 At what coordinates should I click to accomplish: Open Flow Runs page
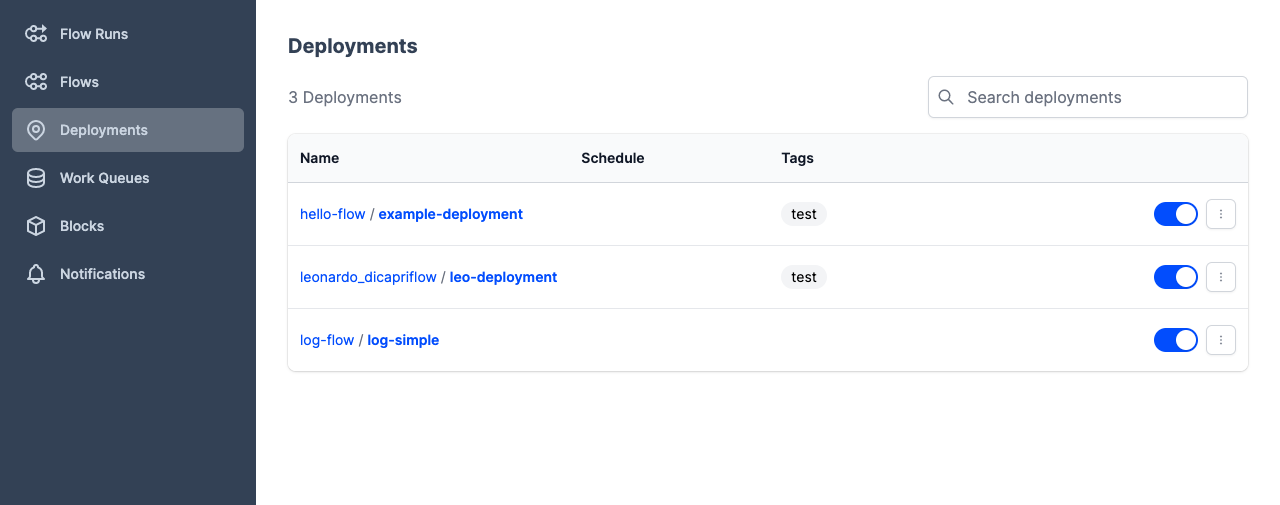coord(128,34)
